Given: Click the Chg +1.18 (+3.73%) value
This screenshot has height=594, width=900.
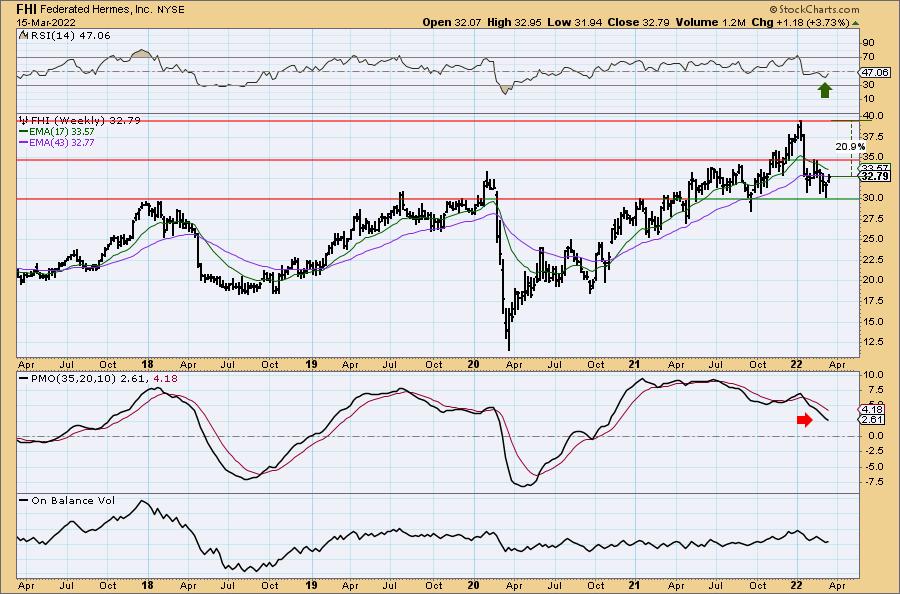Looking at the screenshot, I should (x=800, y=22).
